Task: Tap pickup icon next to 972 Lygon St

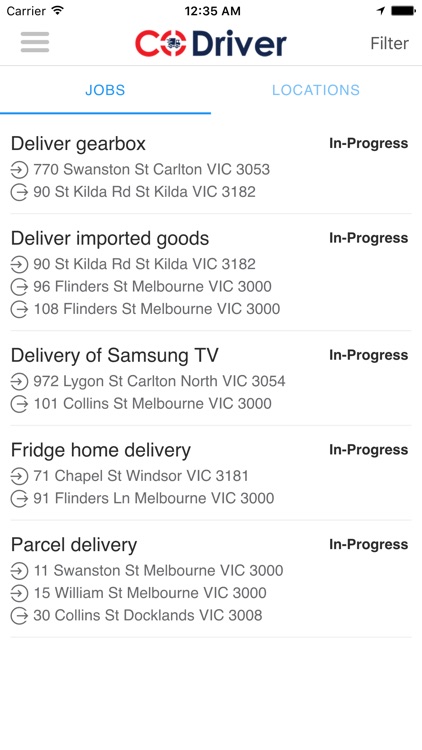Action: [19, 381]
